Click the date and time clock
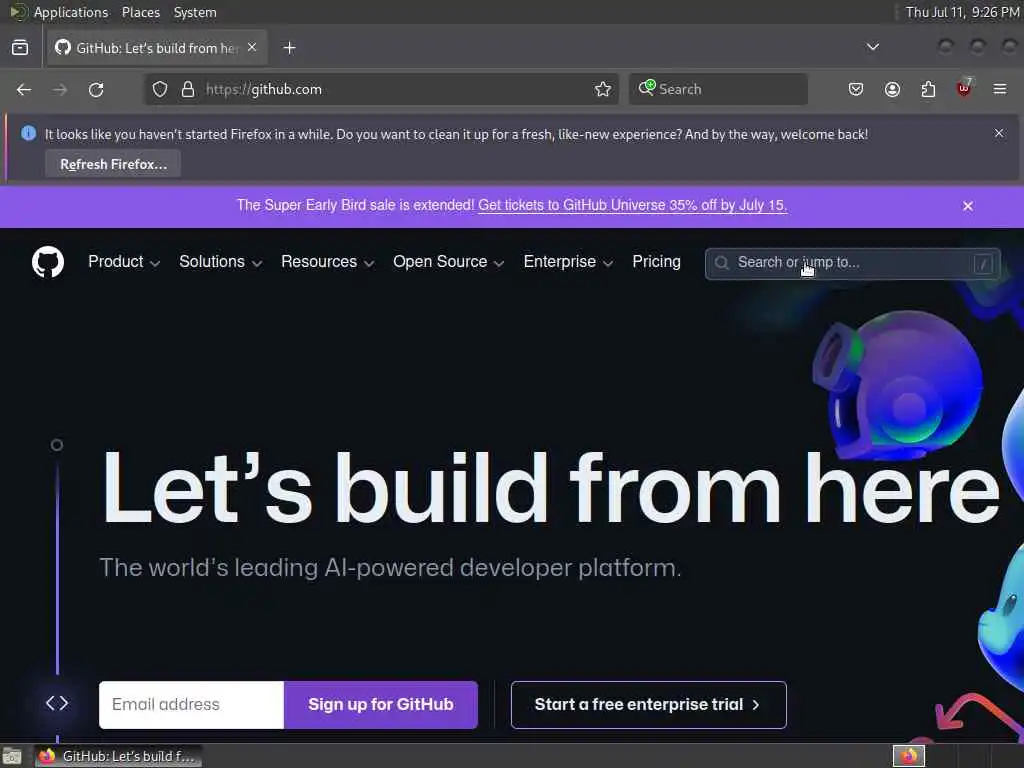This screenshot has width=1024, height=768. (x=963, y=12)
